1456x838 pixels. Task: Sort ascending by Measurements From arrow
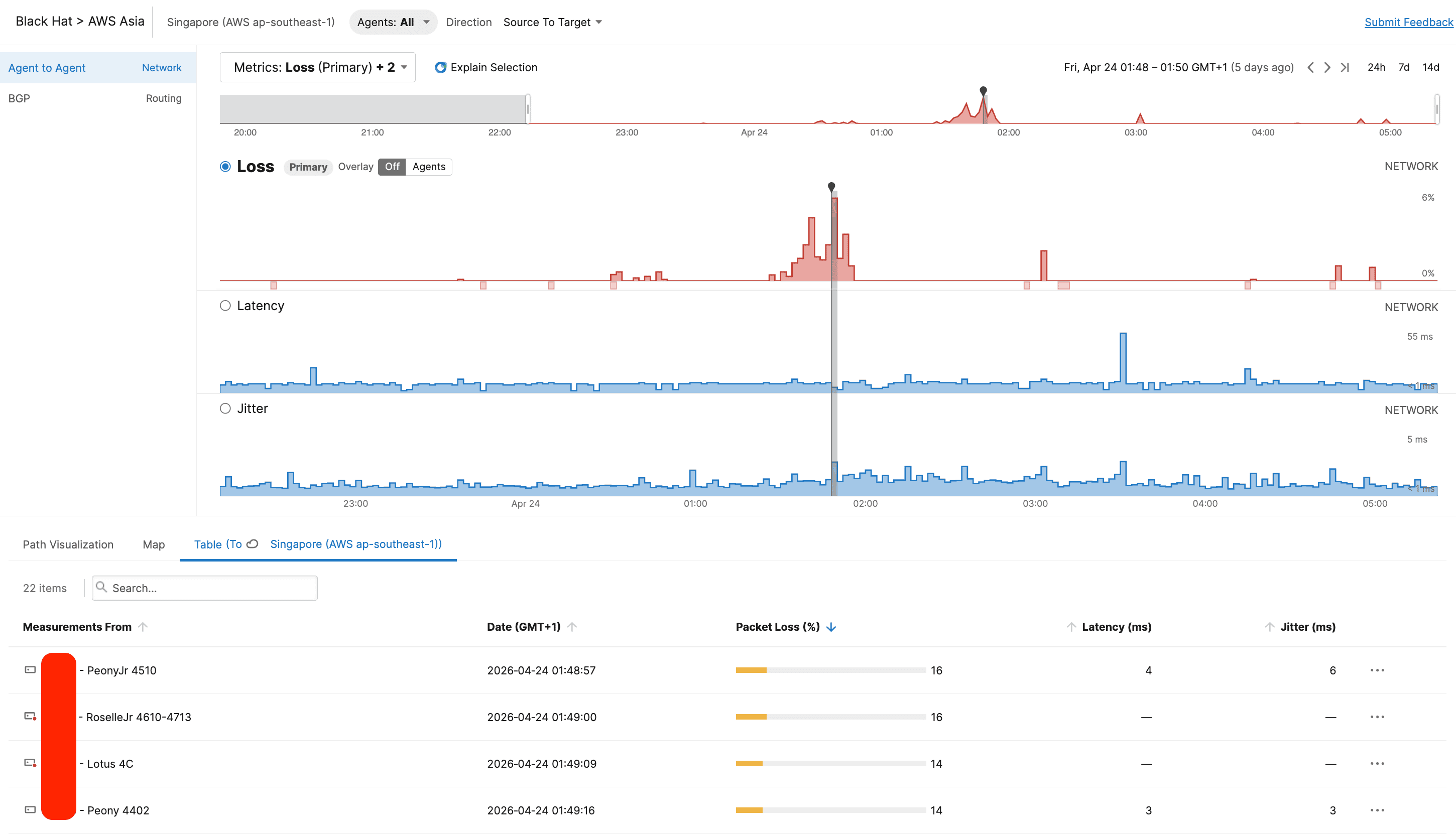[143, 627]
